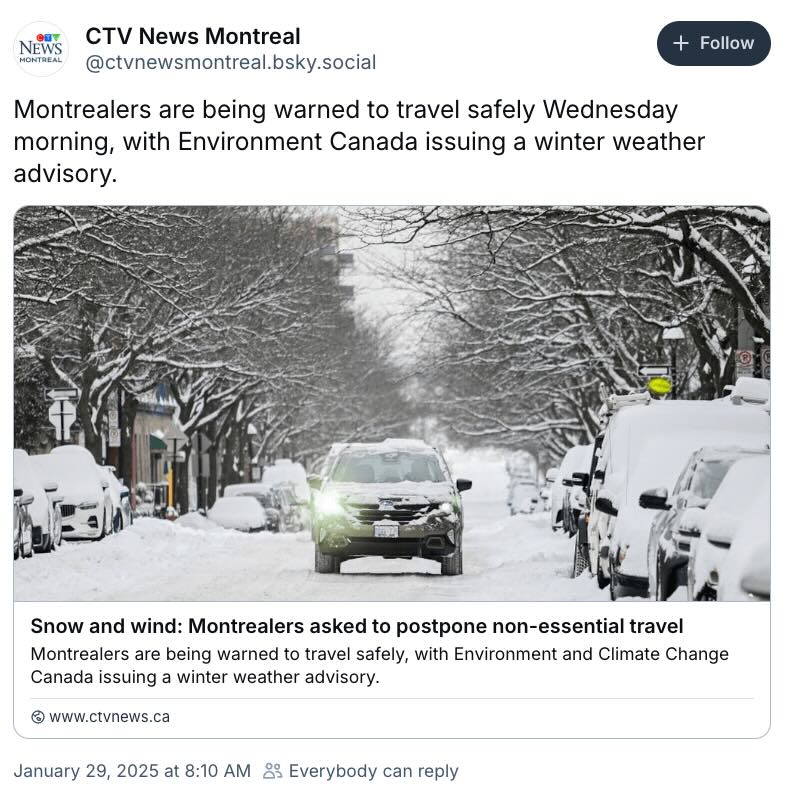
Task: Click the plus icon in Follow button
Action: 680,43
